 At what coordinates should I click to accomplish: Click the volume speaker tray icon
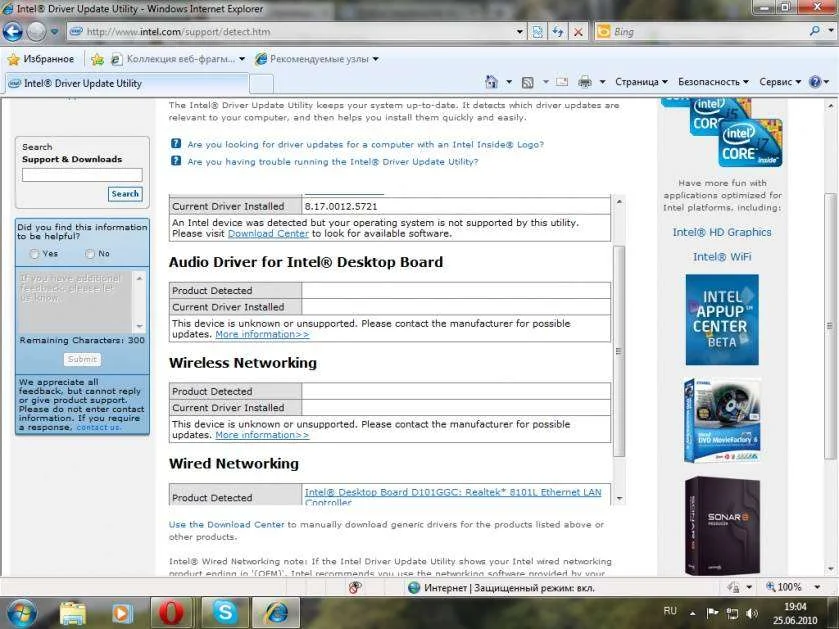(x=752, y=613)
